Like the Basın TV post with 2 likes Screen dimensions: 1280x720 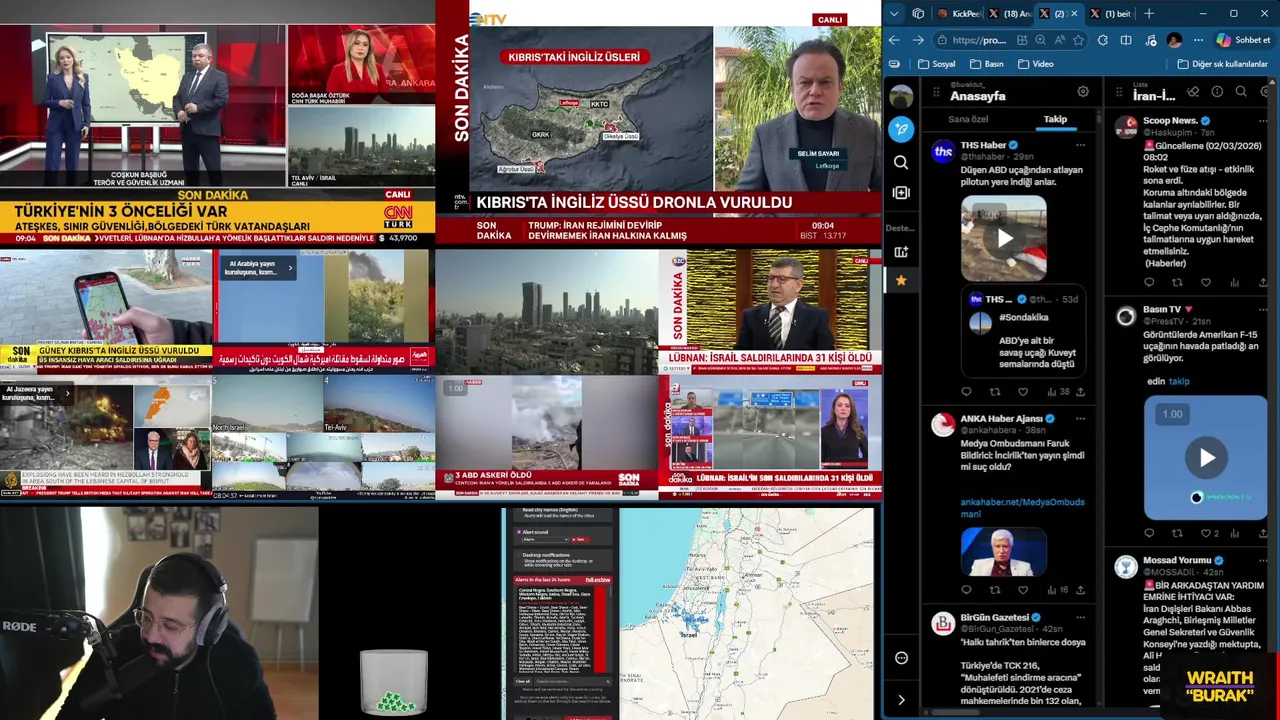1206,533
